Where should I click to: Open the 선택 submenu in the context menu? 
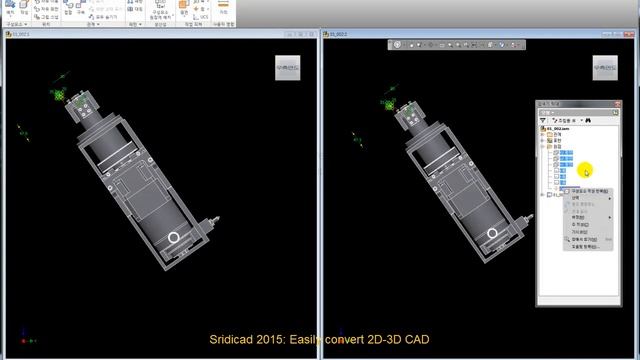click(588, 198)
